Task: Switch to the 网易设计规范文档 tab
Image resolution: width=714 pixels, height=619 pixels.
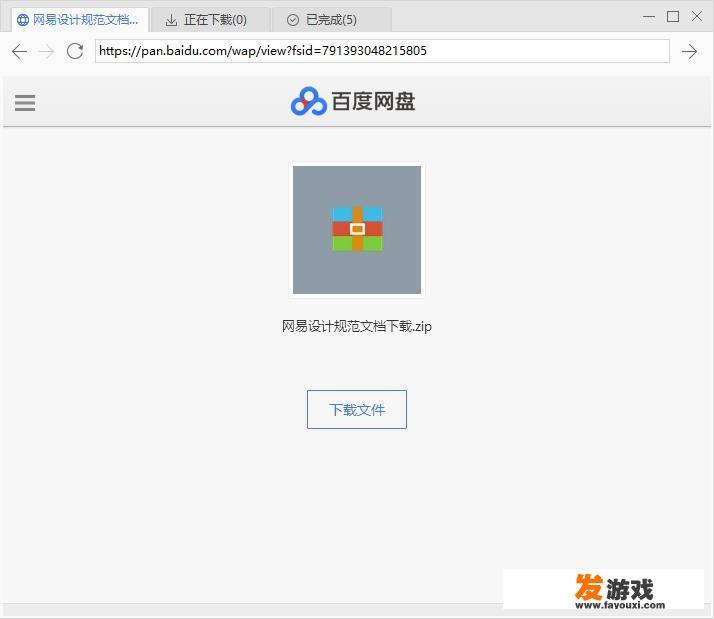Action: (x=80, y=20)
